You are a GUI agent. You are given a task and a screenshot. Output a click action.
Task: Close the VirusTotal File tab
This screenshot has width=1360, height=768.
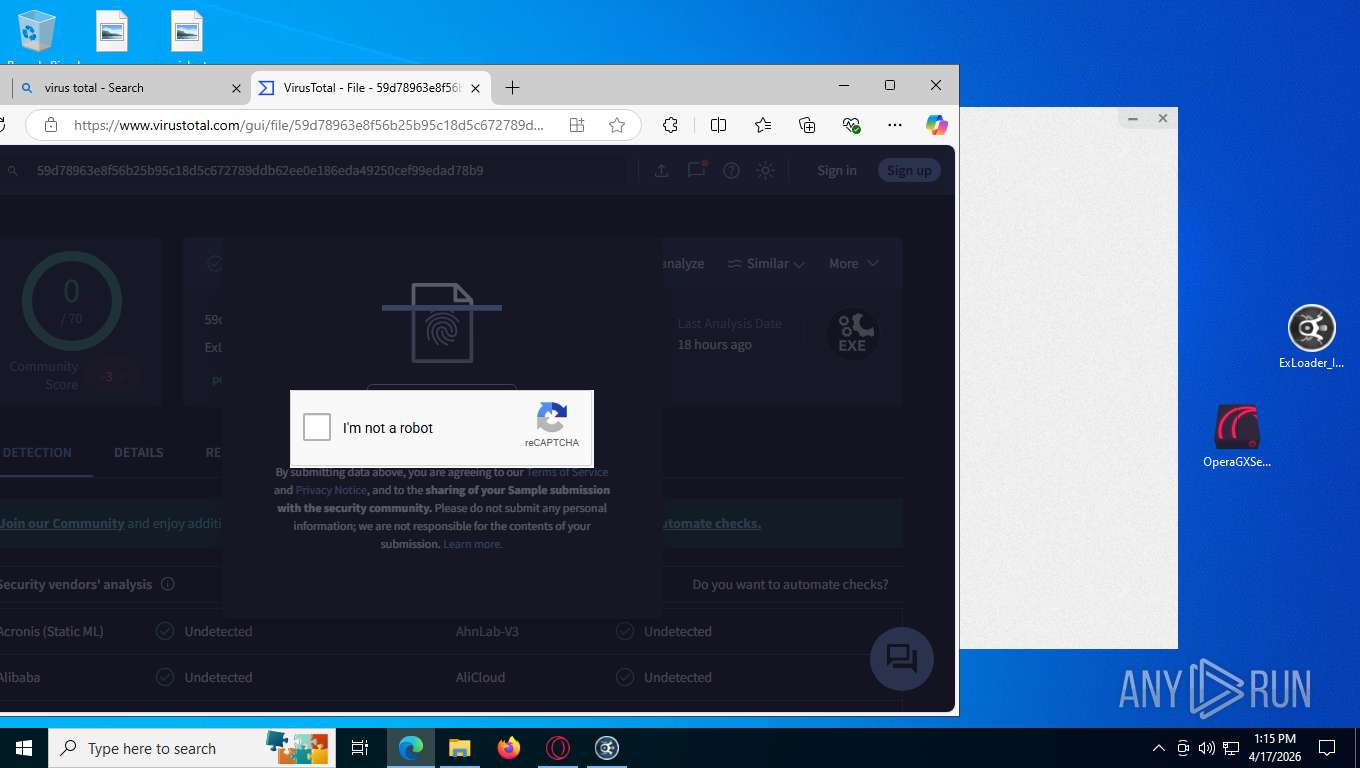(x=476, y=88)
